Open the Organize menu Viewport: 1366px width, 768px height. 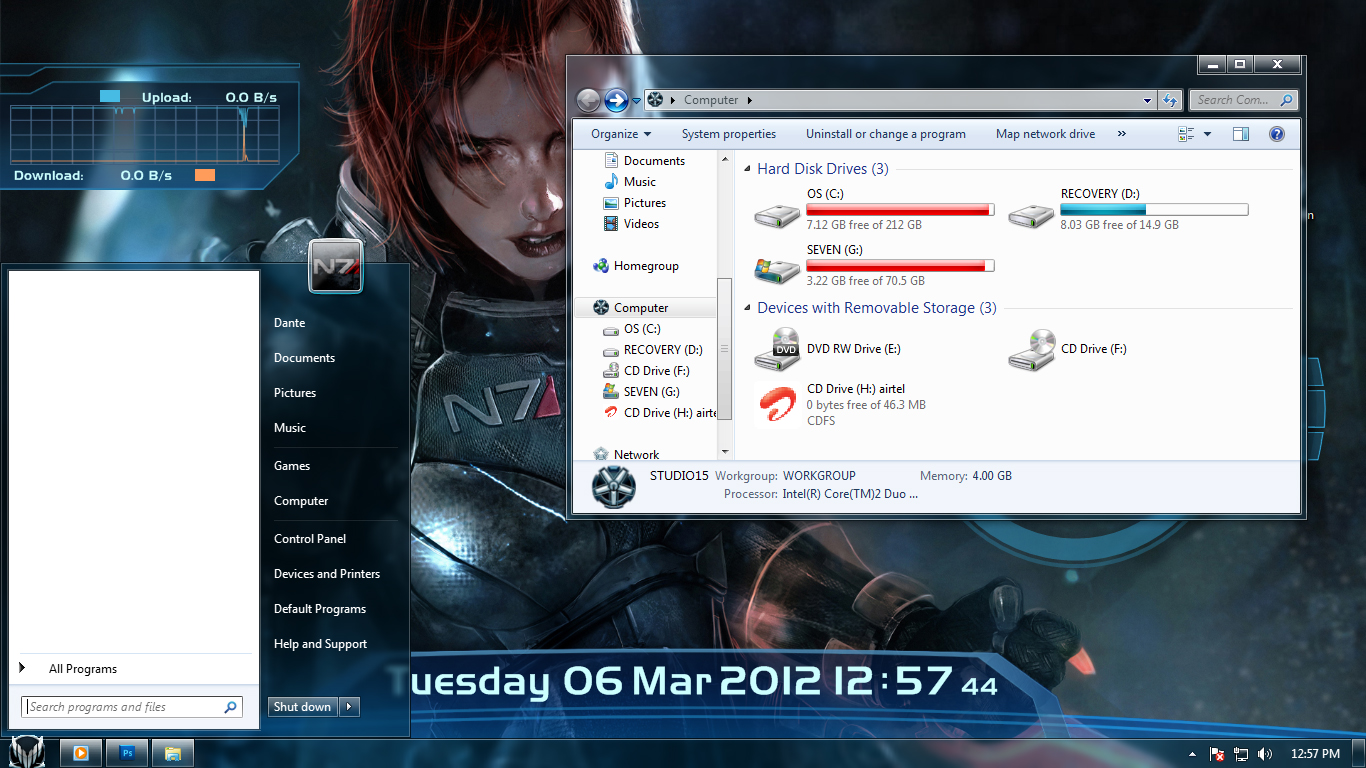(621, 134)
